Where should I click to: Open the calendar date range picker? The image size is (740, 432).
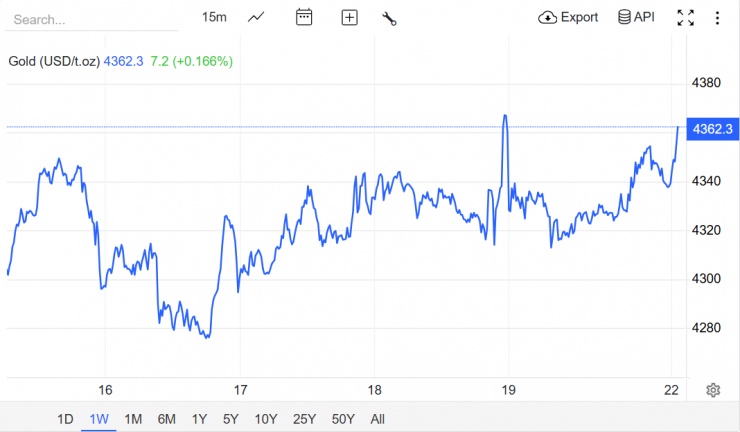click(x=304, y=17)
